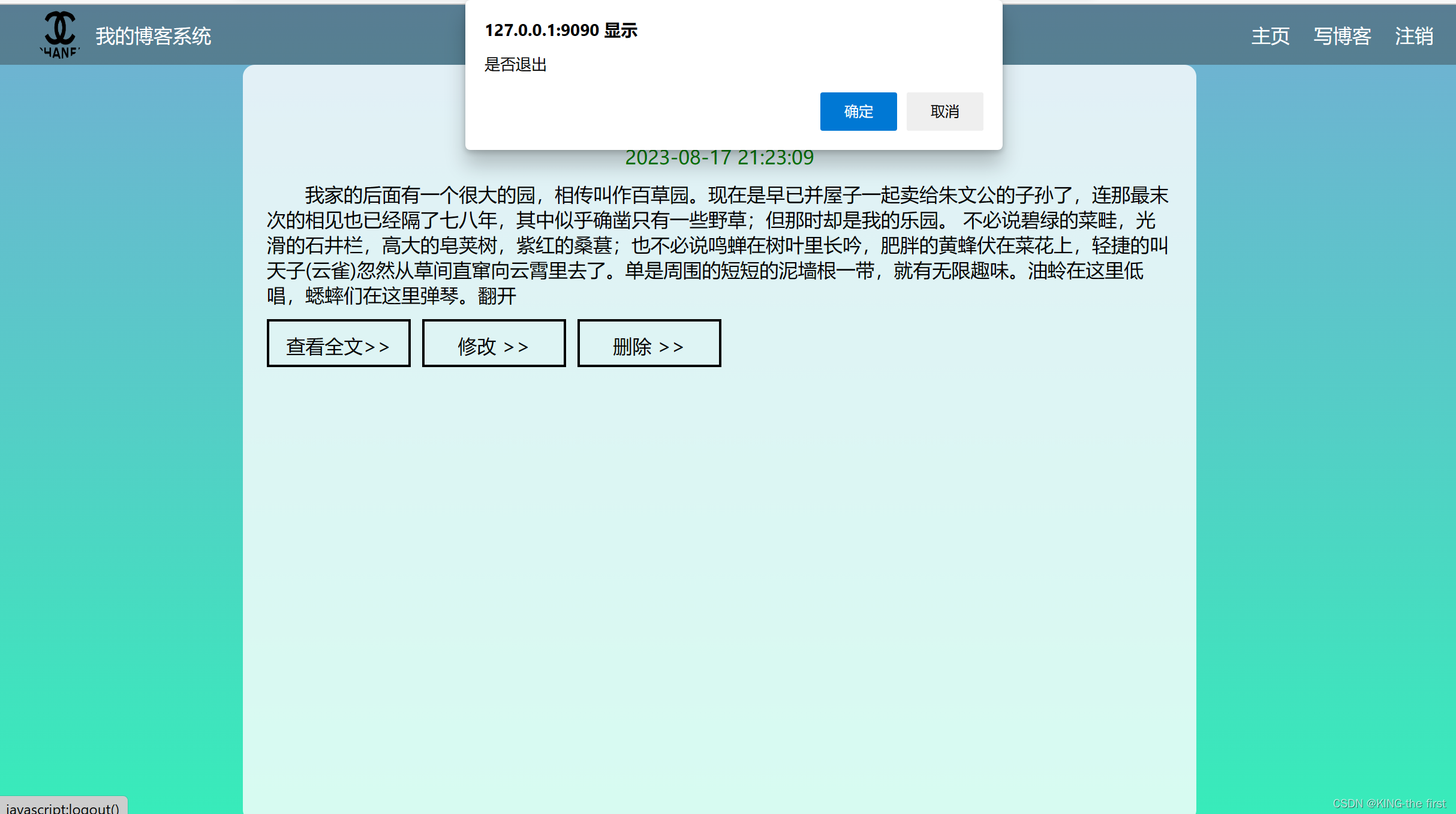Click the site title 我的博客系统
This screenshot has height=814, width=1456.
click(x=153, y=37)
